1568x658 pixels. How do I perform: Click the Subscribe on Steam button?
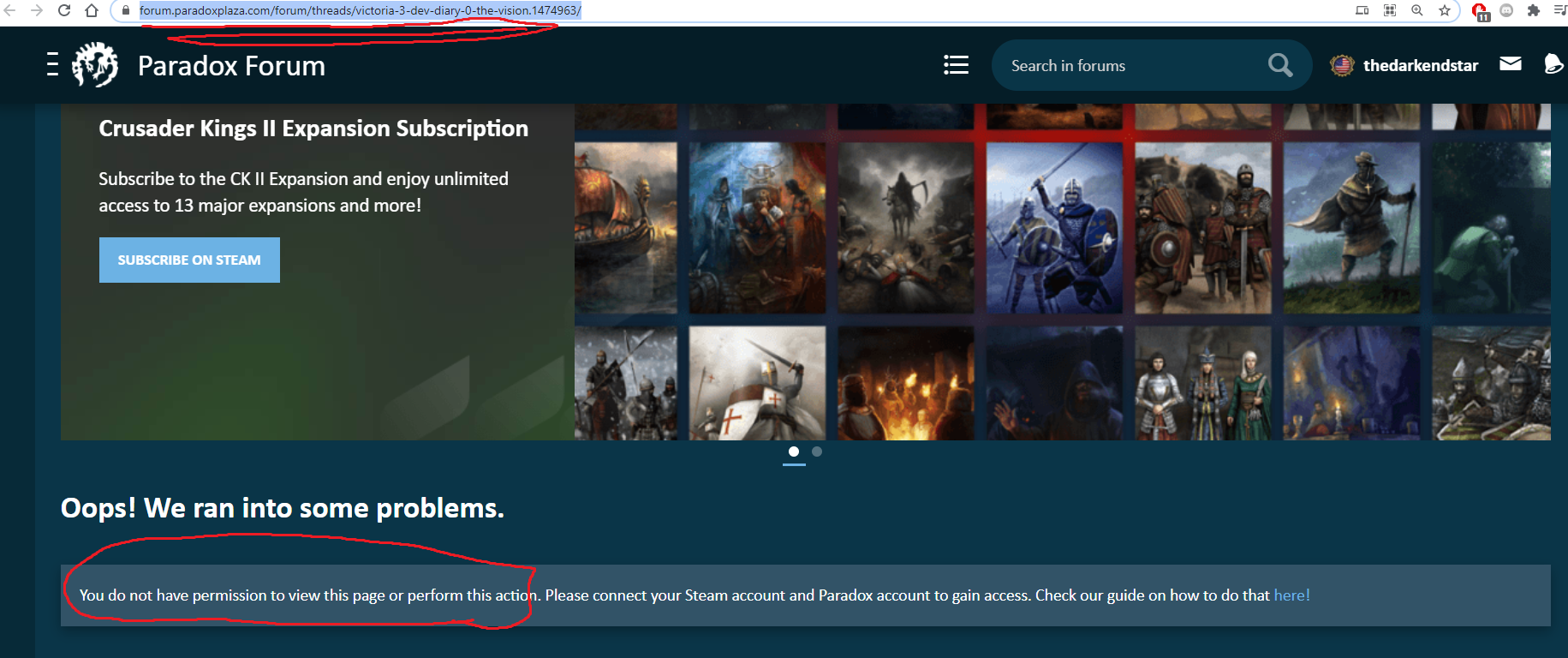(x=189, y=260)
